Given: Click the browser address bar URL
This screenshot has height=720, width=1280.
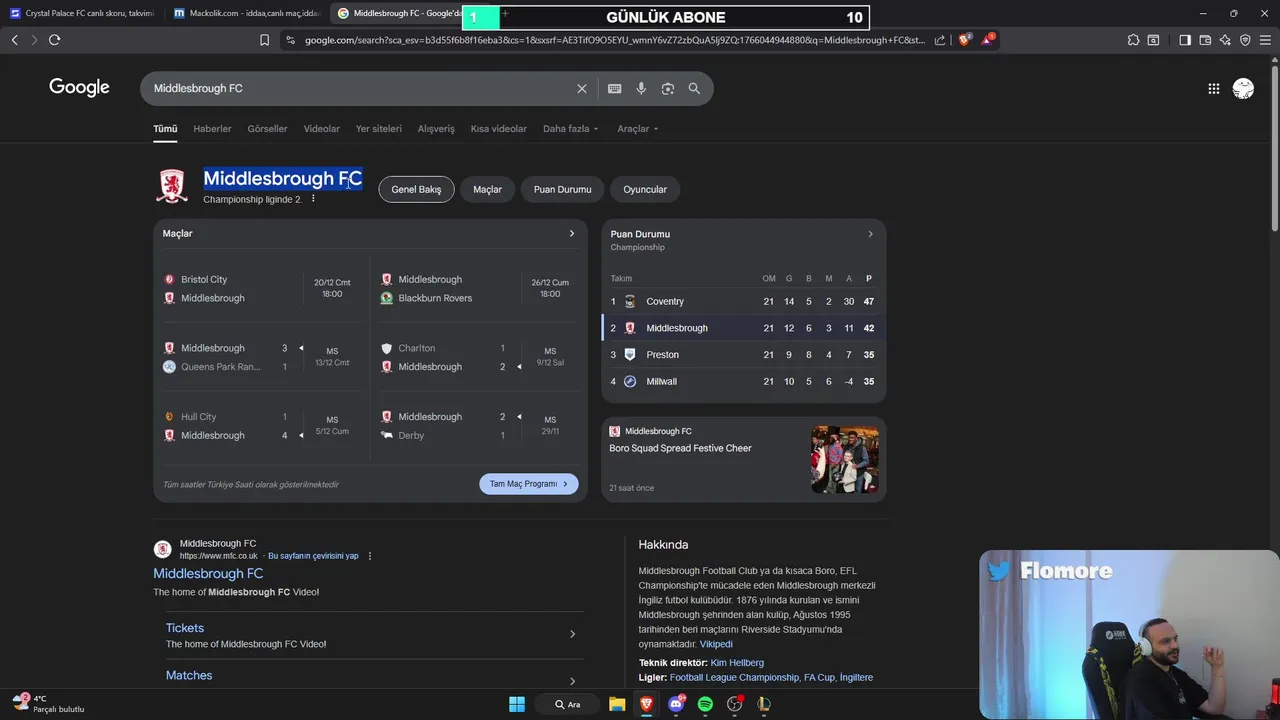Looking at the screenshot, I should coord(615,40).
